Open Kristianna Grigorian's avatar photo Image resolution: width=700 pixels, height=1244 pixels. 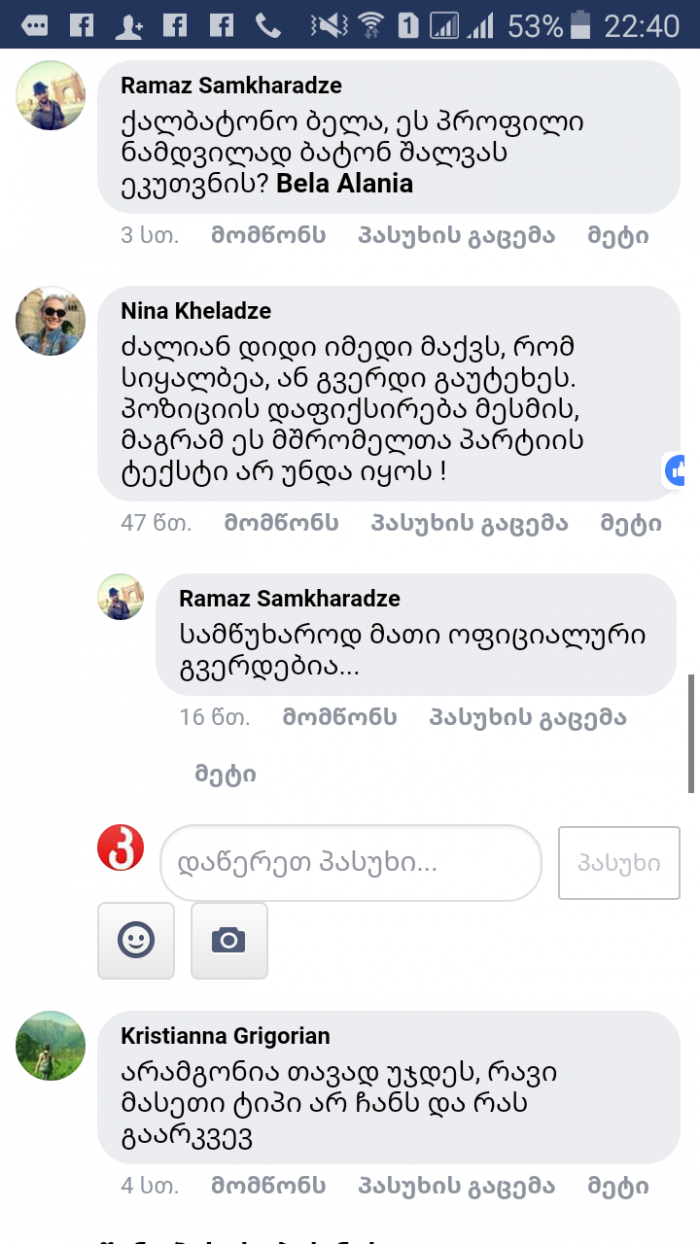[x=50, y=1045]
